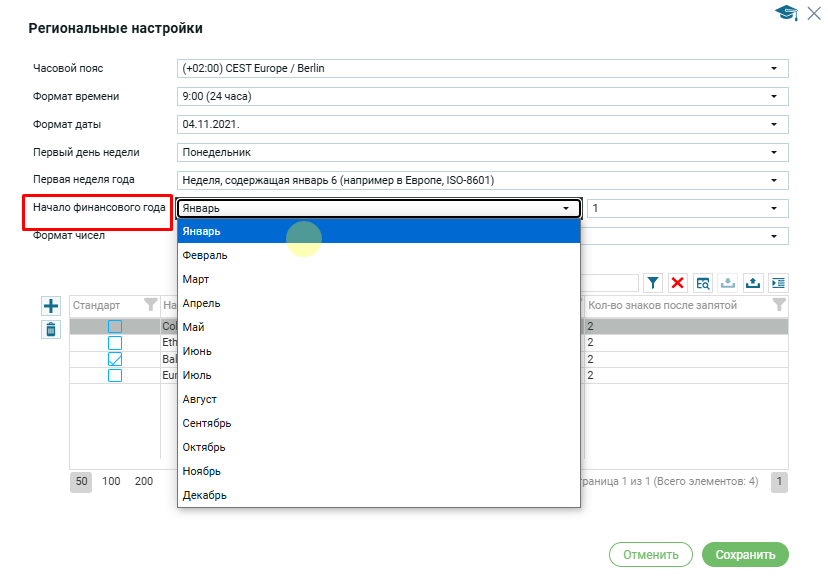Click the funnel filter toolbar icon

coord(653,283)
